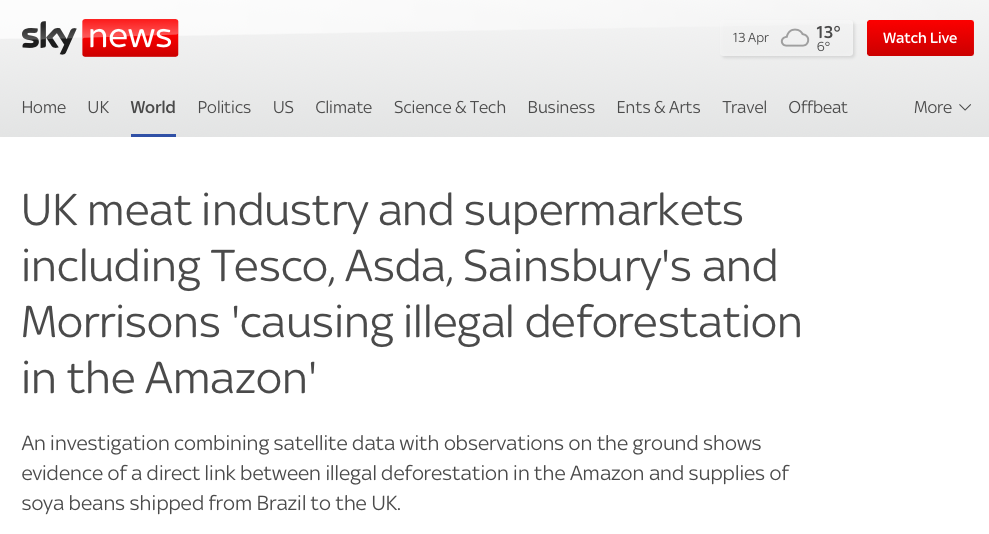989x534 pixels.
Task: Open the Politics section
Action: click(x=224, y=107)
